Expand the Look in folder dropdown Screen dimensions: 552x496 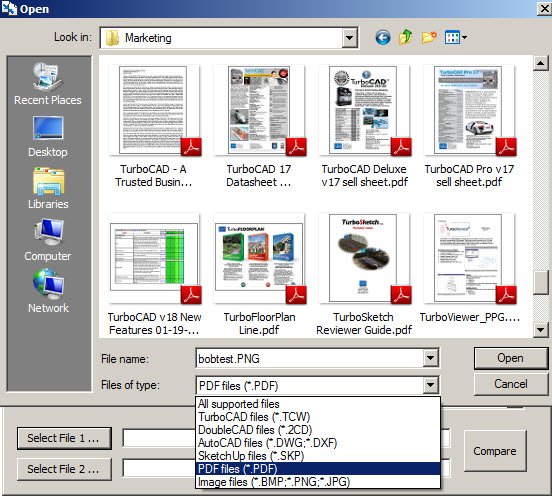point(350,37)
